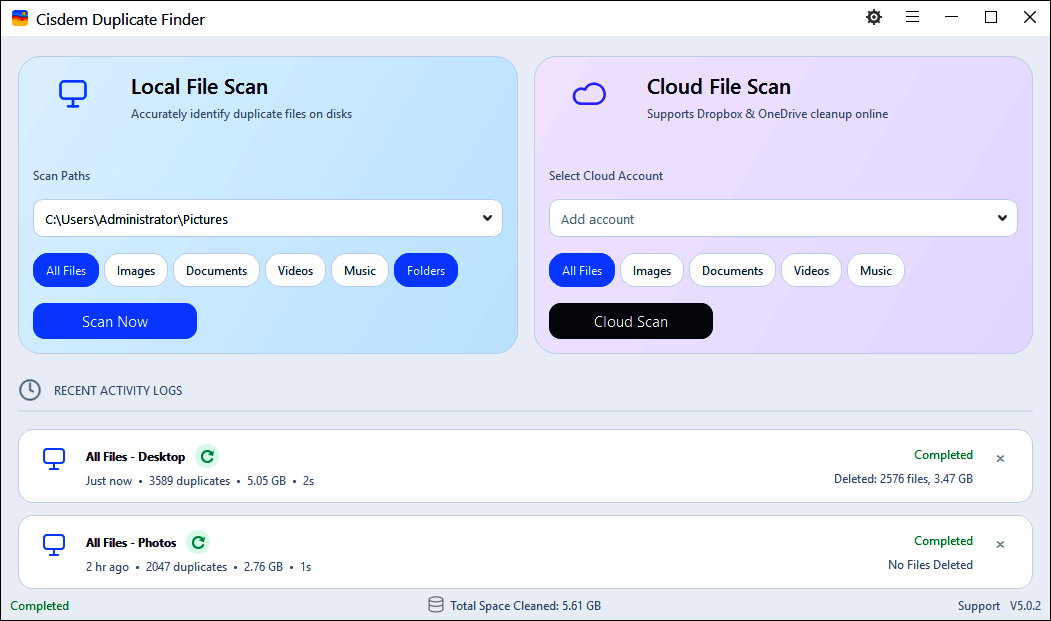The width and height of the screenshot is (1051, 621).
Task: Click the disk icon beside Total Space Cleaned
Action: click(x=436, y=605)
